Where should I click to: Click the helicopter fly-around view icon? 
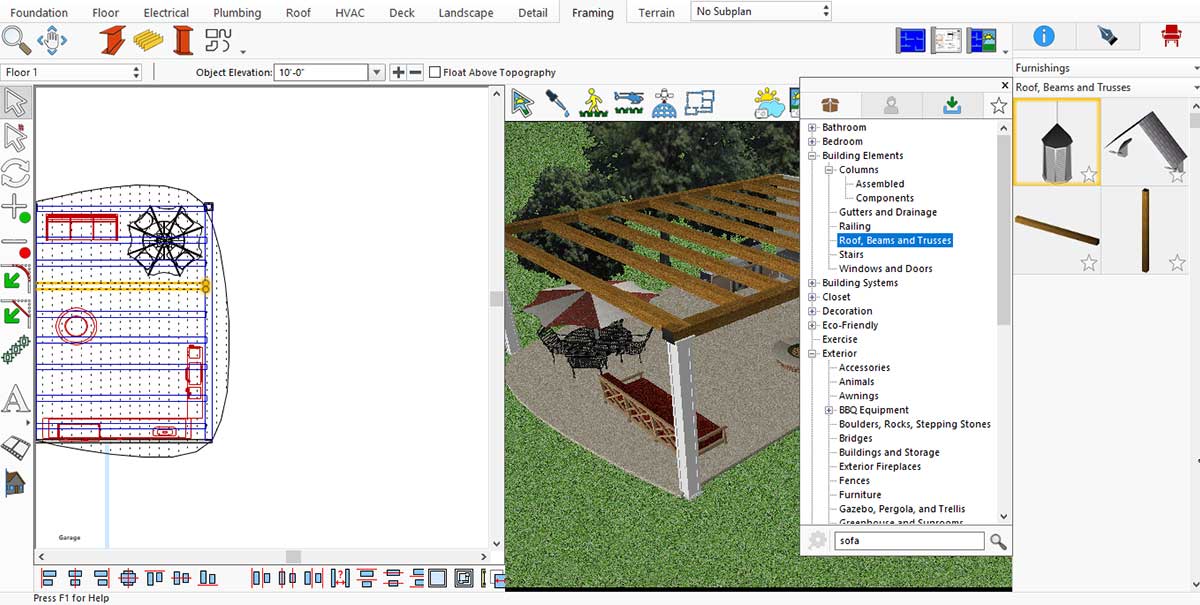(629, 102)
